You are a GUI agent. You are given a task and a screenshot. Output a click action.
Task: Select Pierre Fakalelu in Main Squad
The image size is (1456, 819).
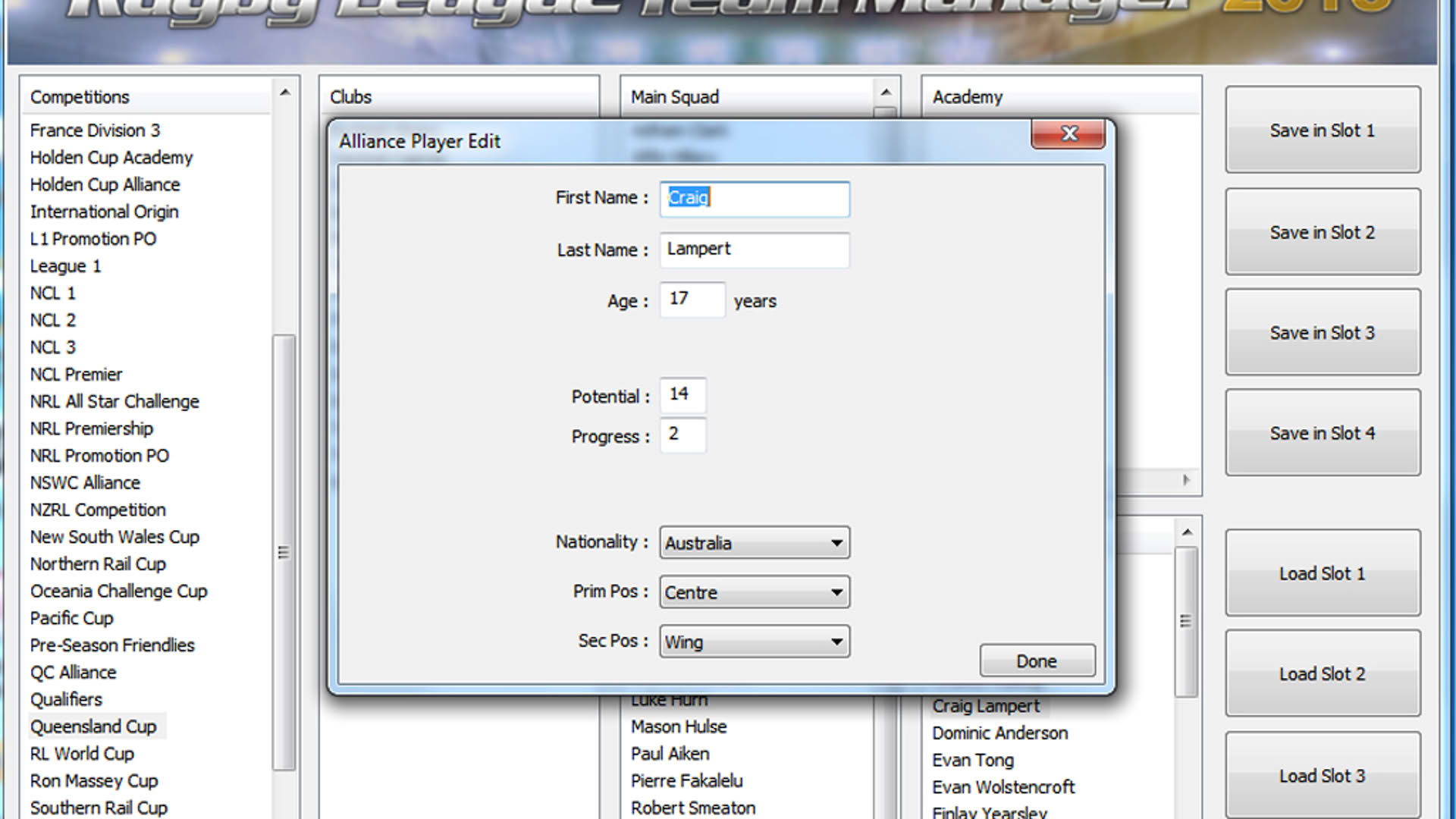tap(687, 781)
